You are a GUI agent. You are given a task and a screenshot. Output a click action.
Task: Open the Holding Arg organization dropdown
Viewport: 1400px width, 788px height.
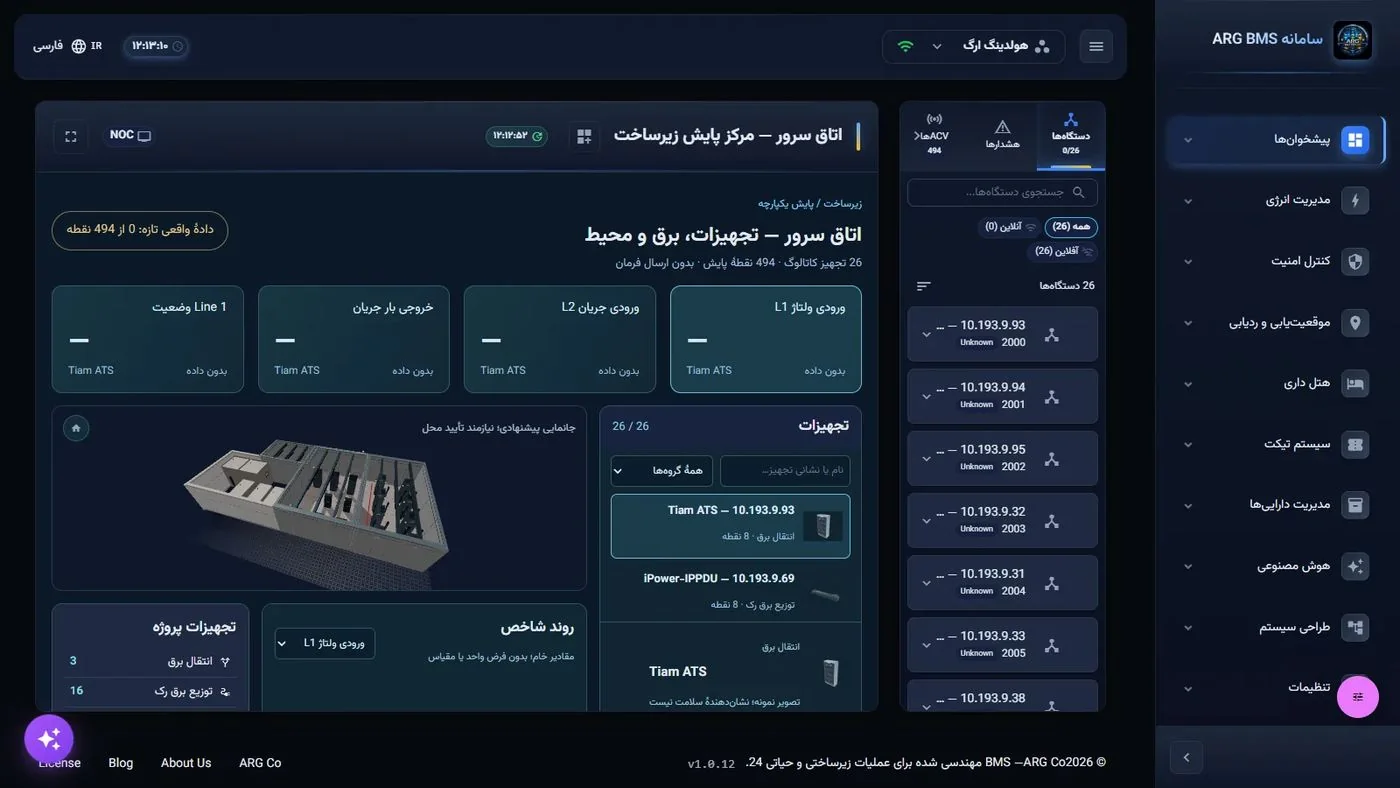click(974, 46)
